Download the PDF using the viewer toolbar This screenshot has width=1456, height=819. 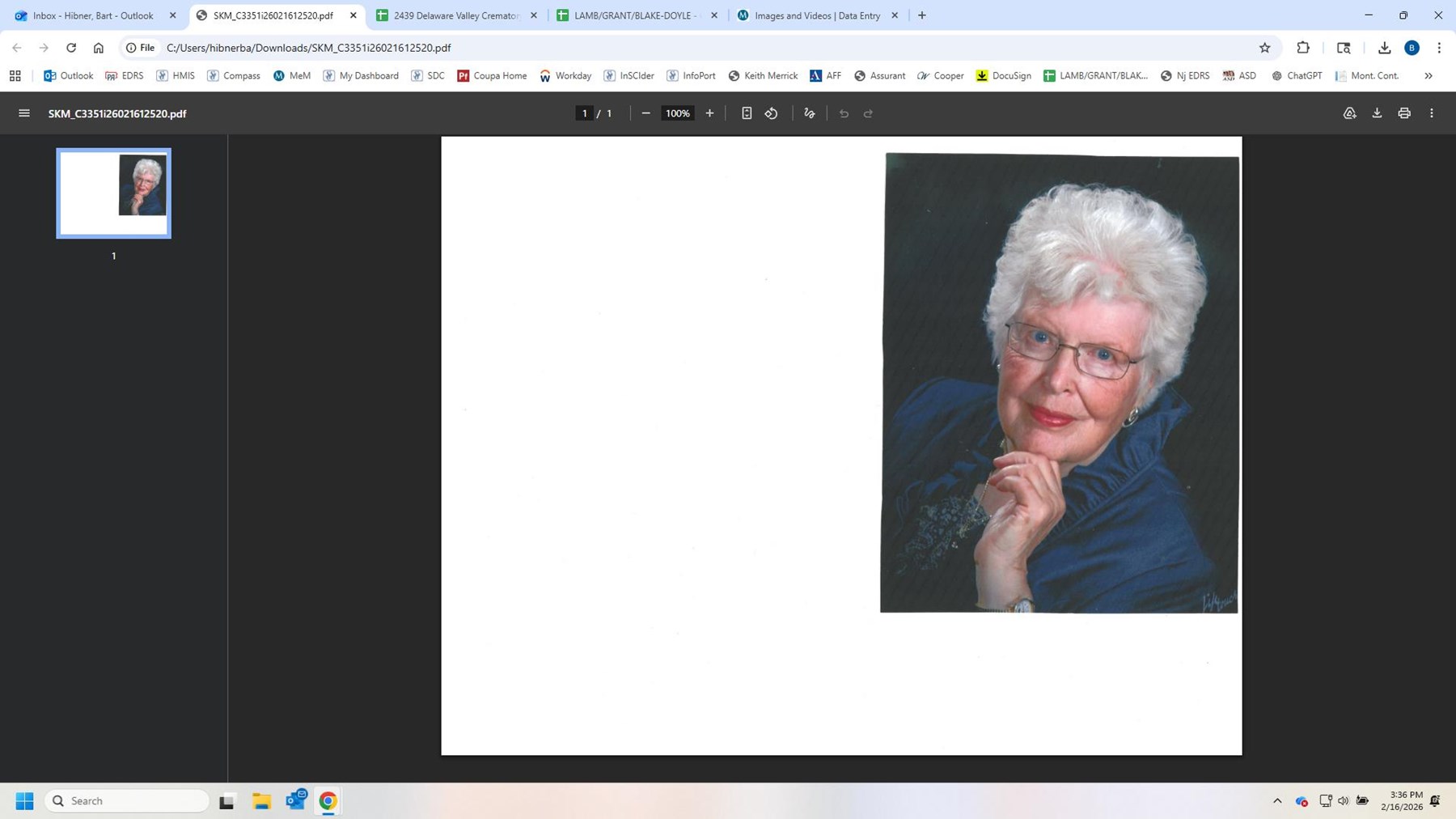click(x=1376, y=112)
